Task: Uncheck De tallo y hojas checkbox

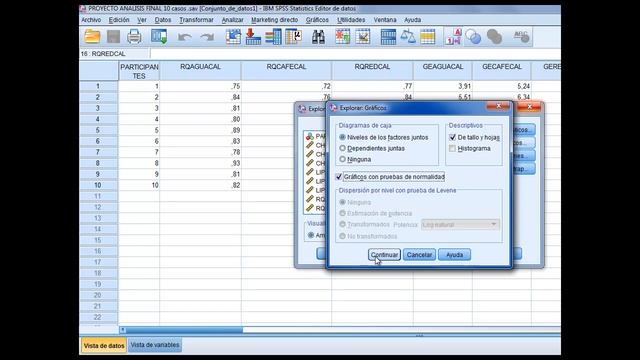Action: coord(452,137)
